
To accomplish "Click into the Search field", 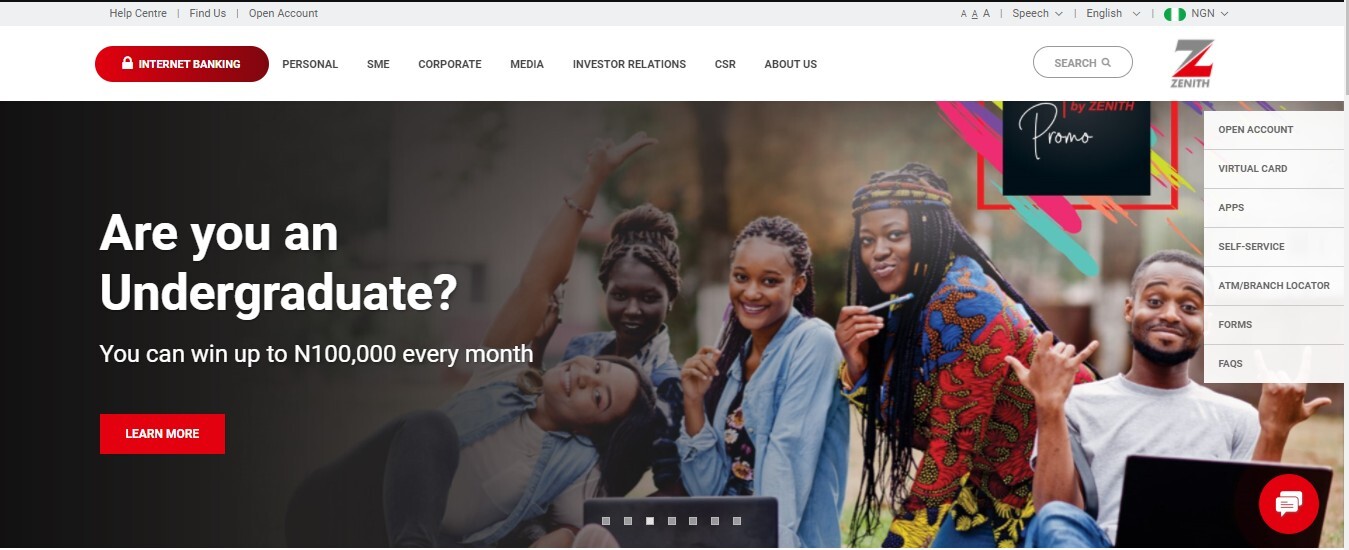I will [x=1083, y=62].
